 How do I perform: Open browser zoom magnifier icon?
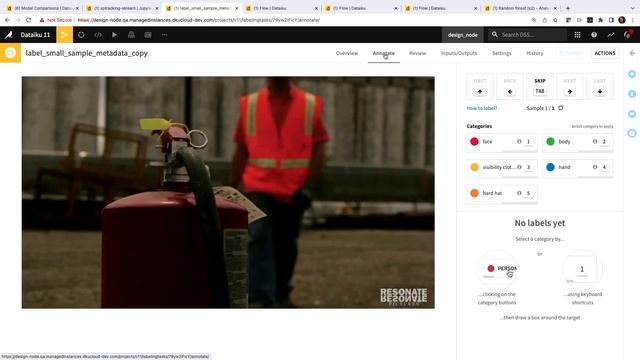(534, 20)
